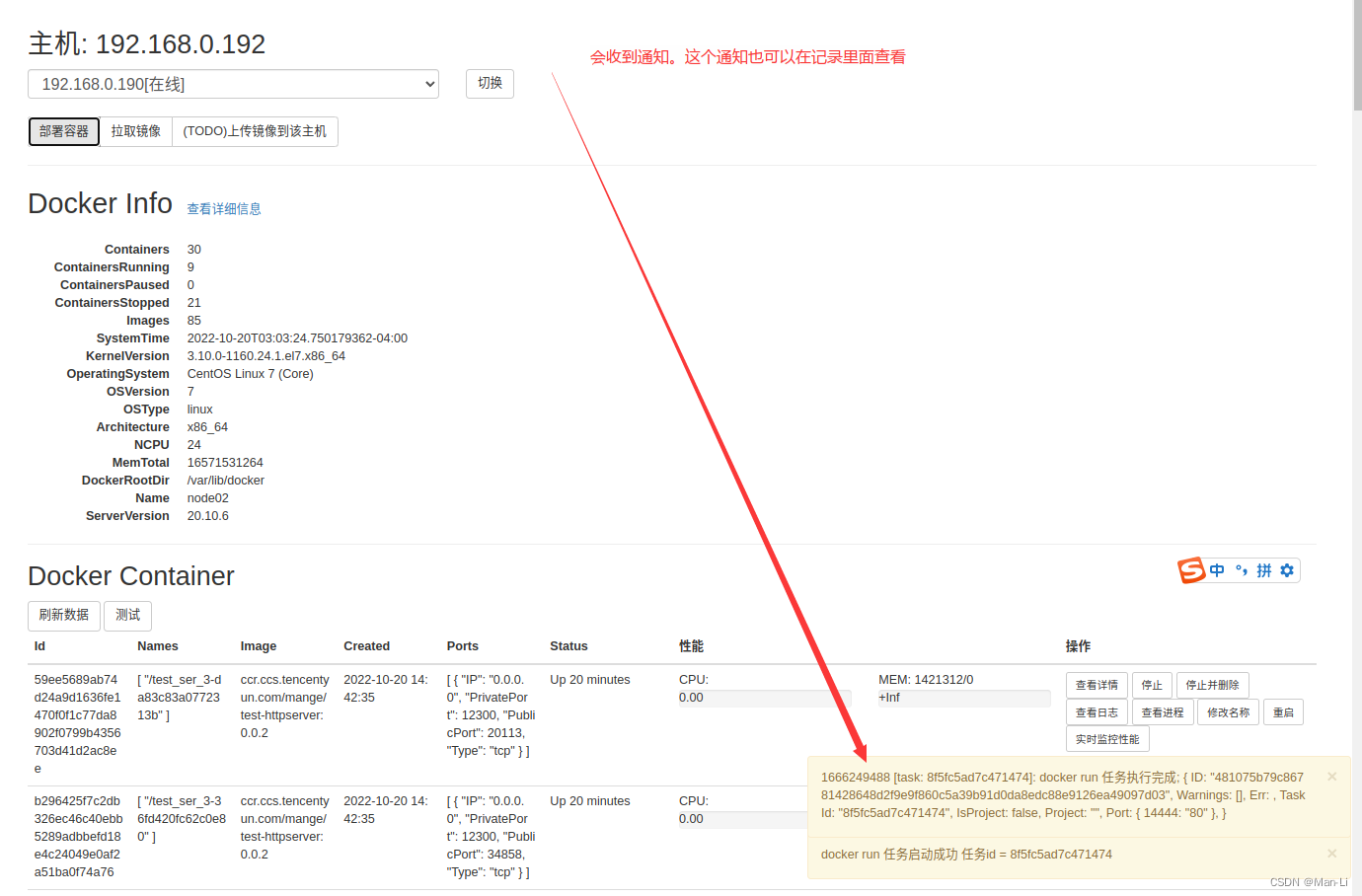Click '查看详情' for container 59ee5689ab74

pyautogui.click(x=1097, y=685)
